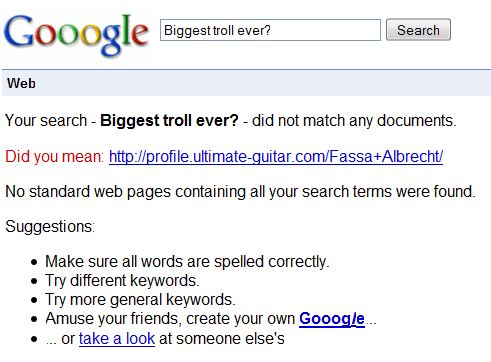The height and width of the screenshot is (362, 491).
Task: Click the 'Suggestions:' heading
Action: point(50,227)
